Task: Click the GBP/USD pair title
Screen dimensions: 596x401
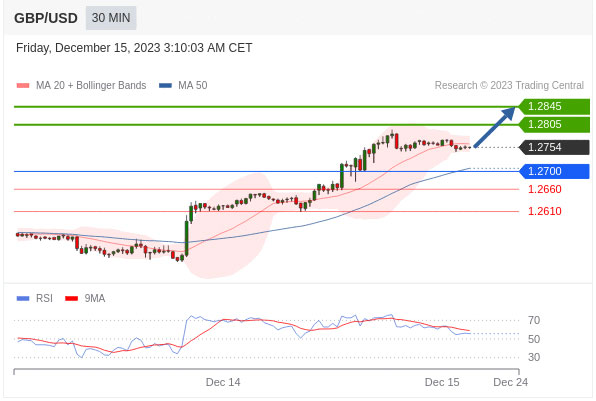Action: tap(46, 18)
